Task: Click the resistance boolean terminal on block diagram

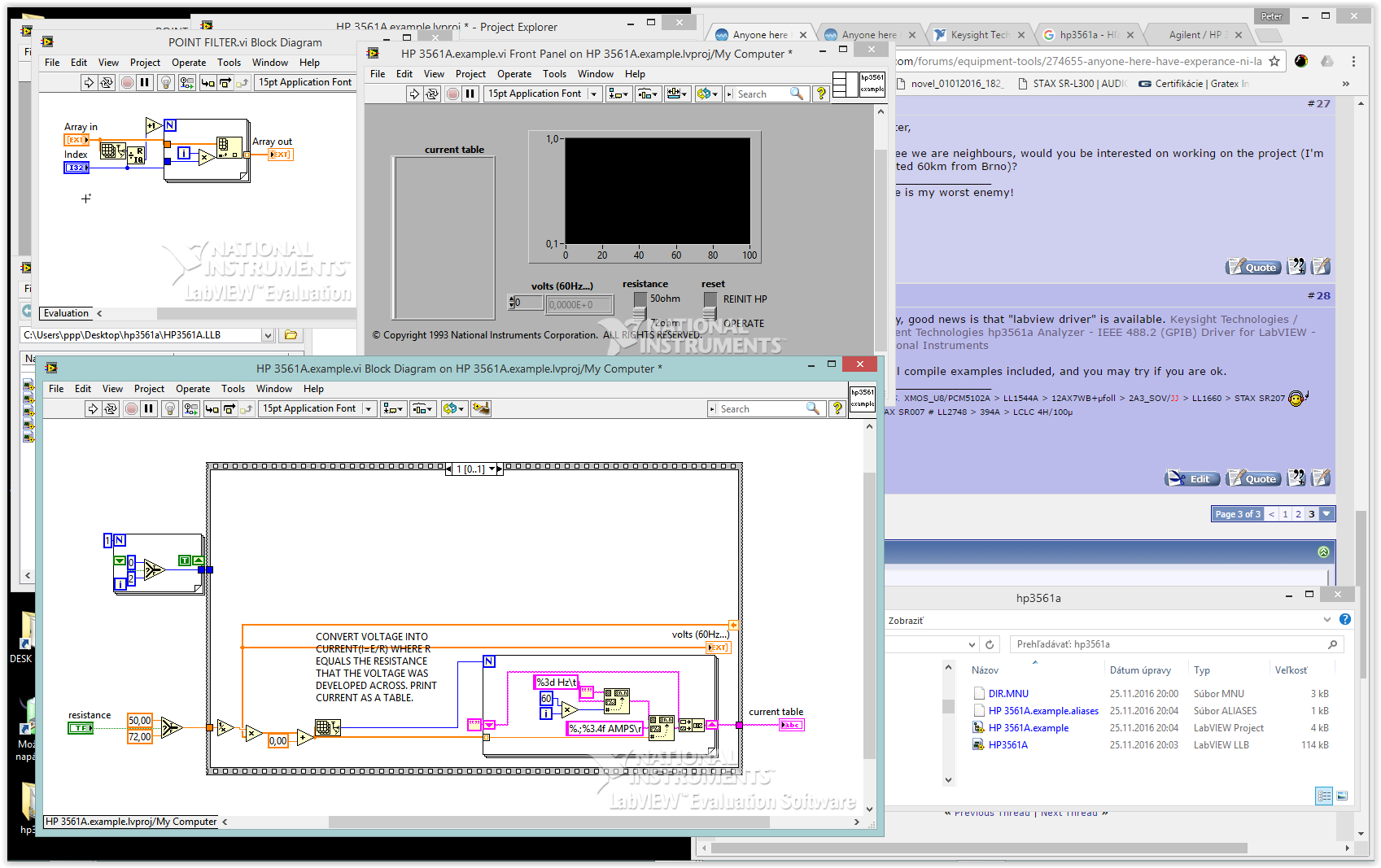Action: 81,728
